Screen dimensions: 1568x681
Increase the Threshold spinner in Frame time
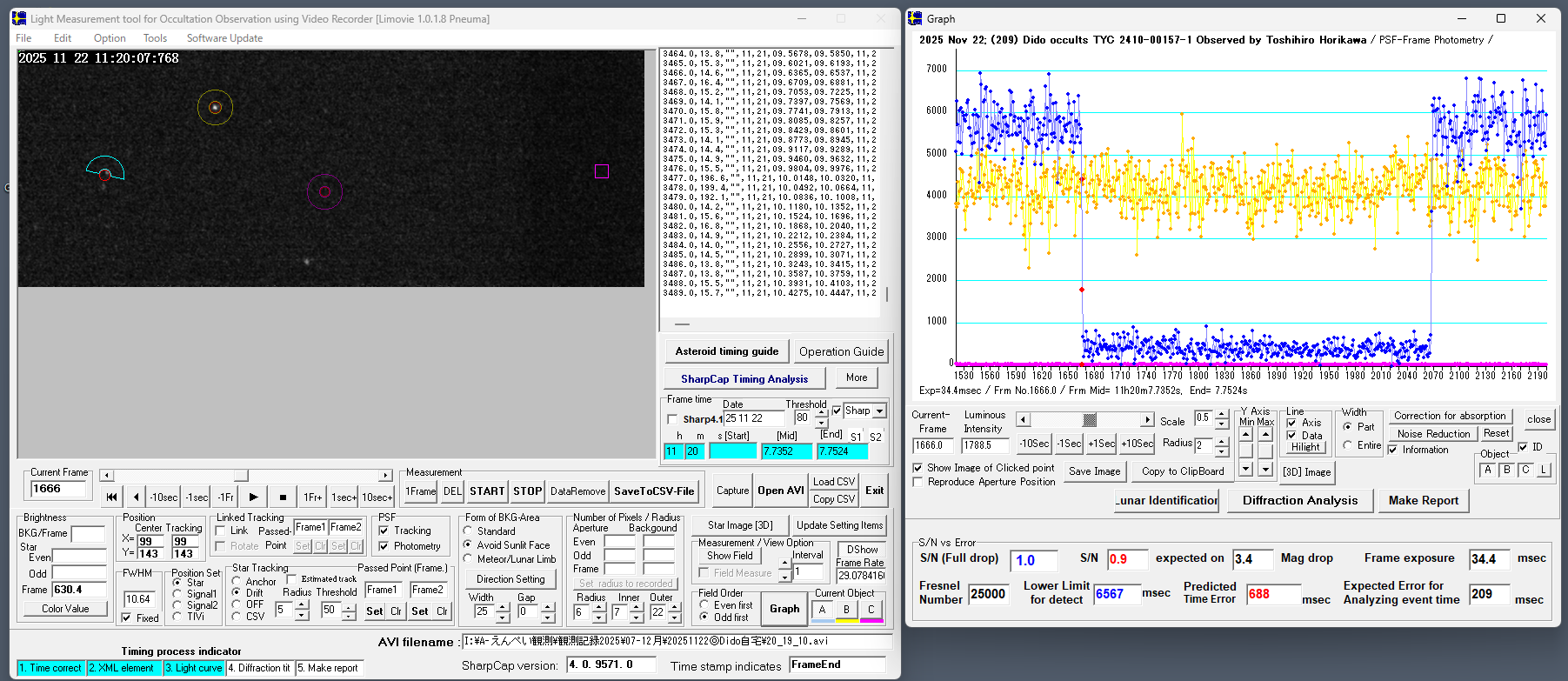point(821,413)
